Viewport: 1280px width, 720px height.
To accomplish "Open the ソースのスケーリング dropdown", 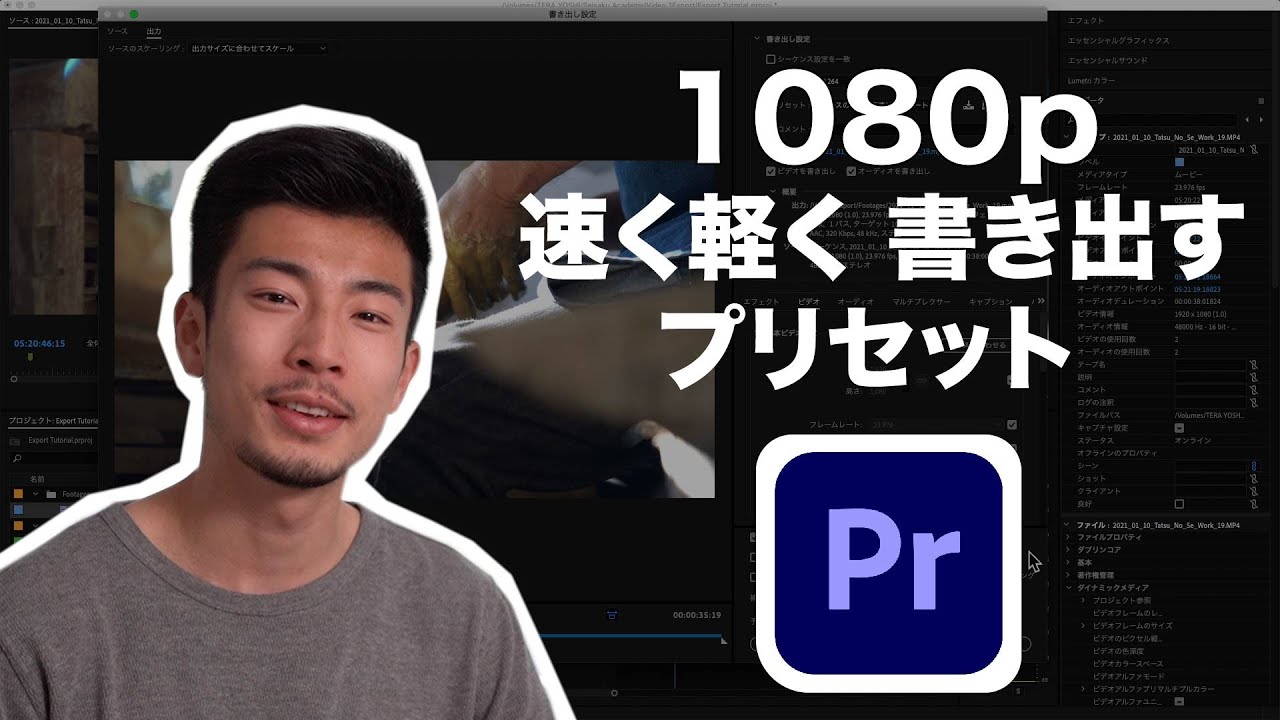I will [x=258, y=48].
